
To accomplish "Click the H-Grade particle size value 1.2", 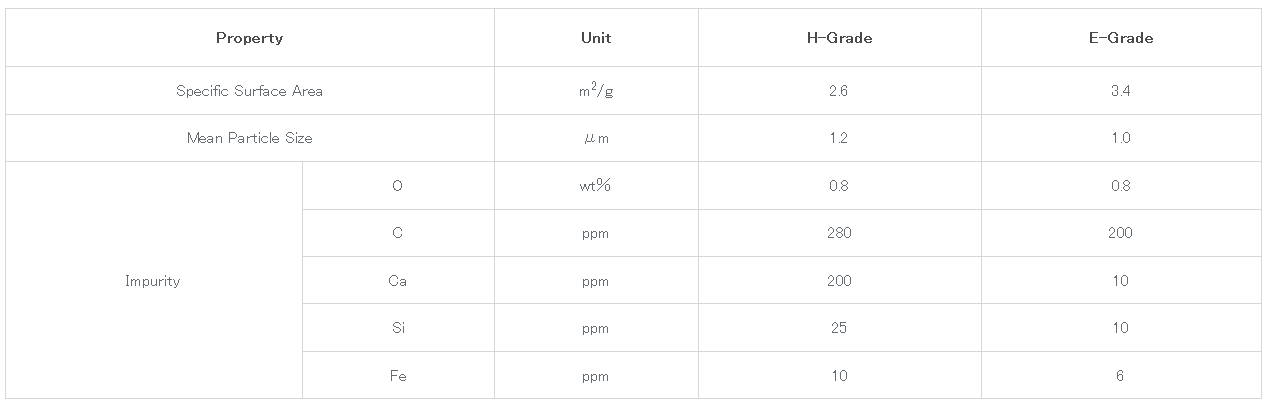I will 838,138.
